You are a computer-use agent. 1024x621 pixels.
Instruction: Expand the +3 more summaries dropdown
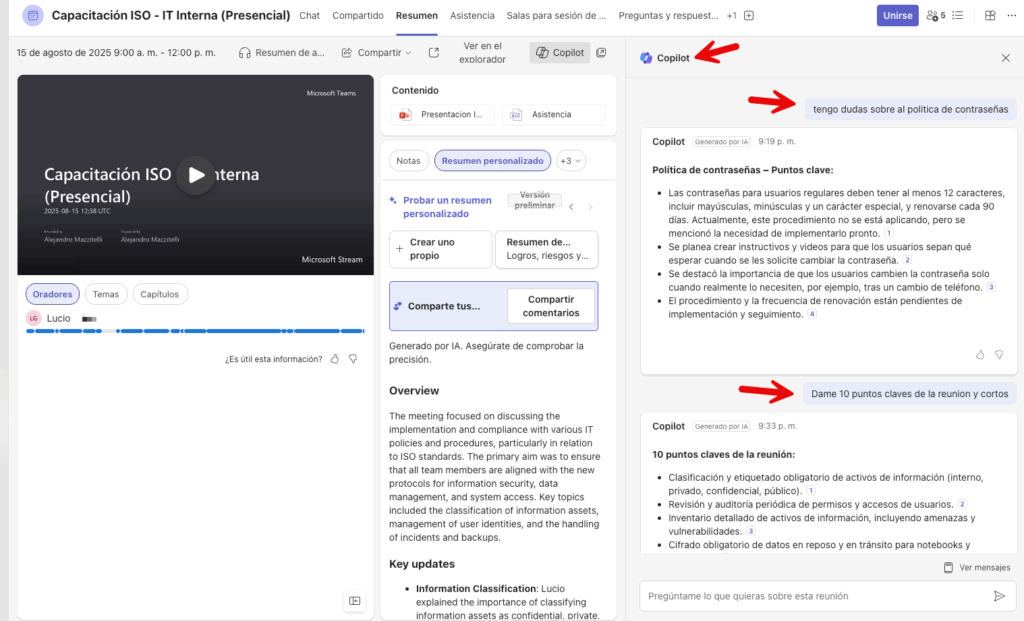tap(571, 160)
